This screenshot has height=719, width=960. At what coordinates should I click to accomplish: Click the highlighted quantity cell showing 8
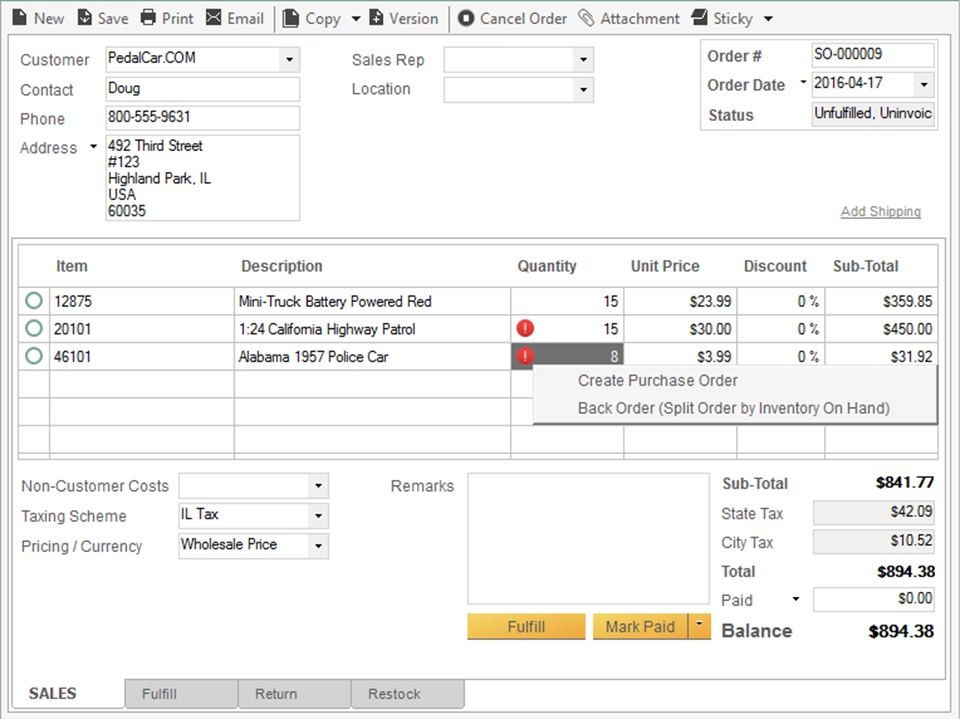pyautogui.click(x=567, y=356)
